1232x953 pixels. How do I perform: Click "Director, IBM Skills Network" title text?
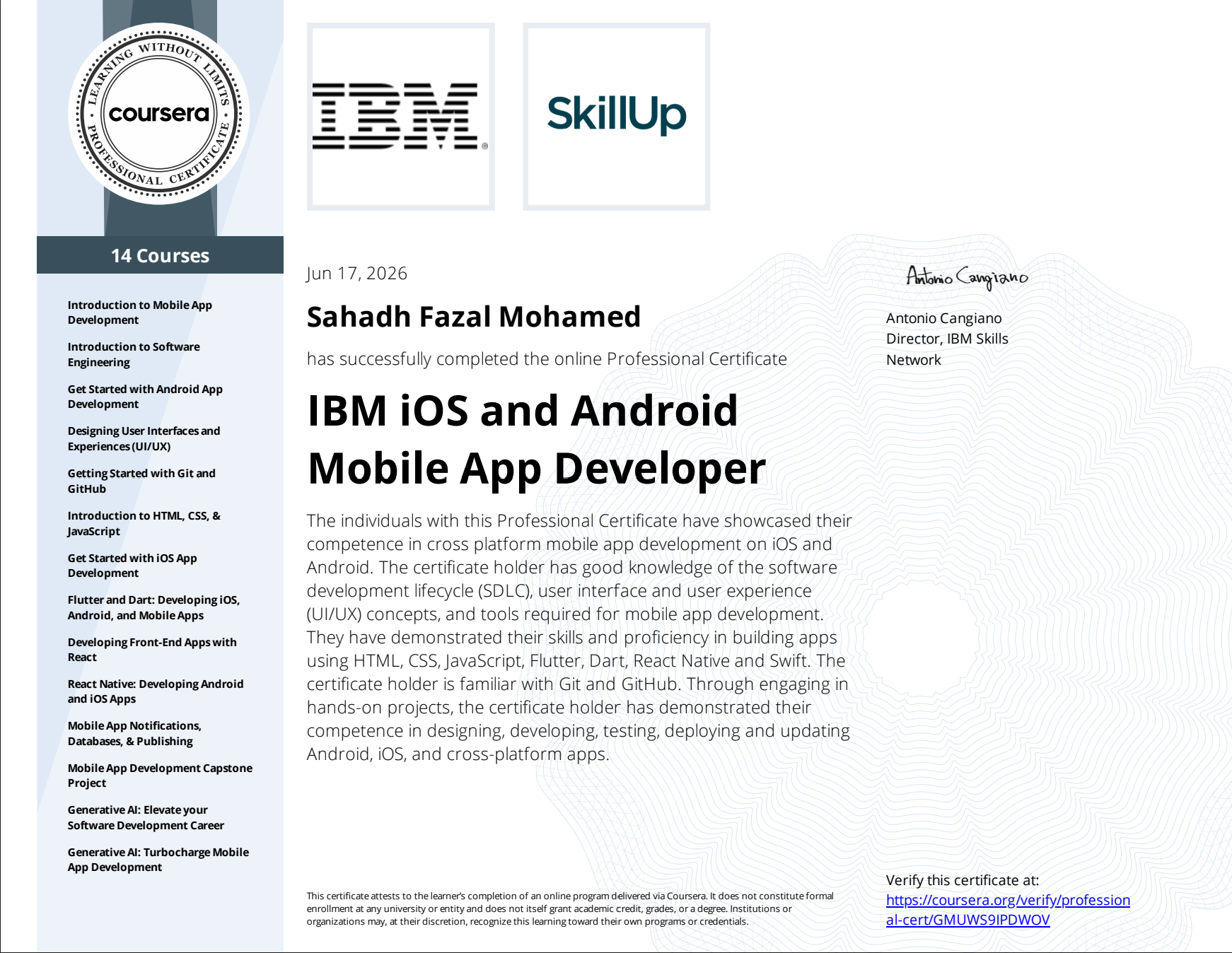tap(947, 349)
